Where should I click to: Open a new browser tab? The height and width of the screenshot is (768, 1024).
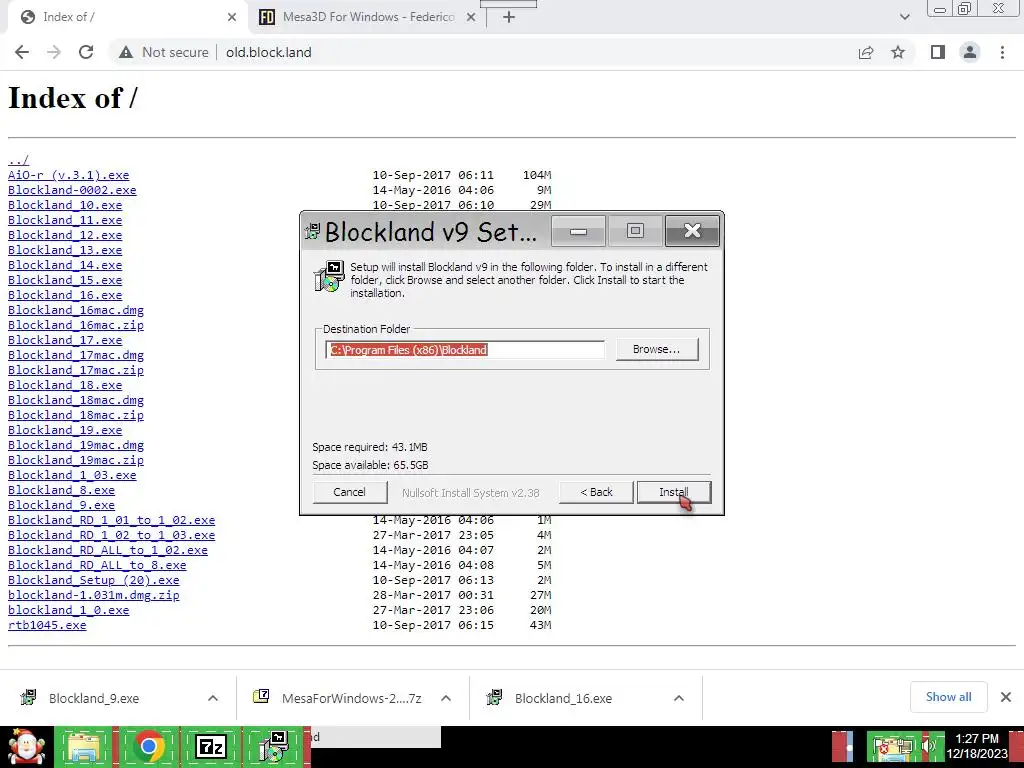(x=509, y=18)
